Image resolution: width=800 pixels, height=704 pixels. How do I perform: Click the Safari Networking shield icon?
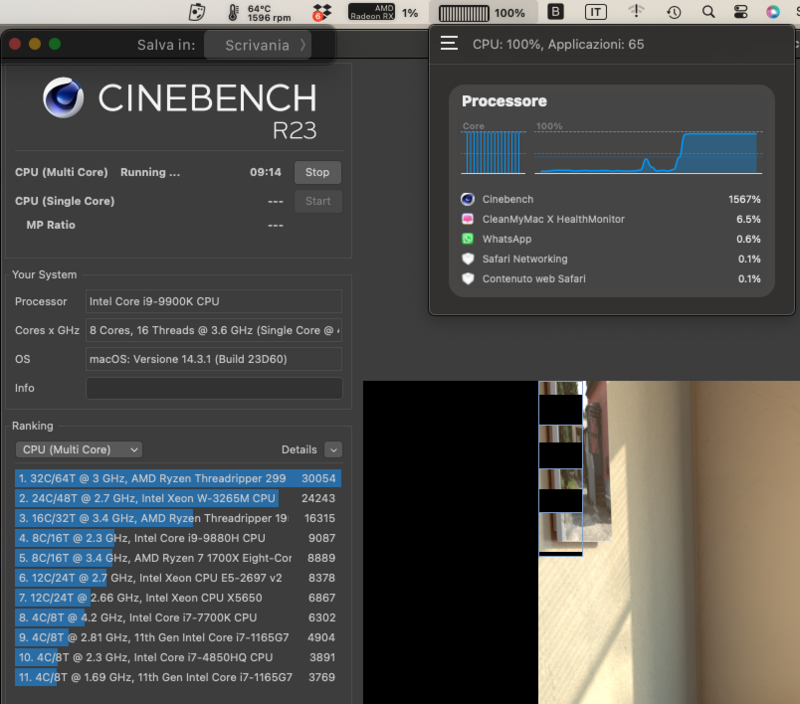[x=468, y=259]
